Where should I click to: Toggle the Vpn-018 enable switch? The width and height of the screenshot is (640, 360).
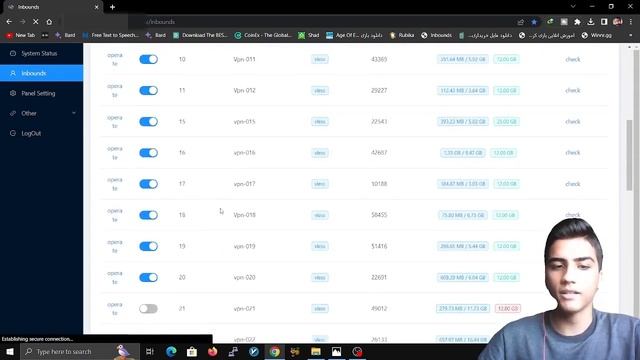(148, 215)
